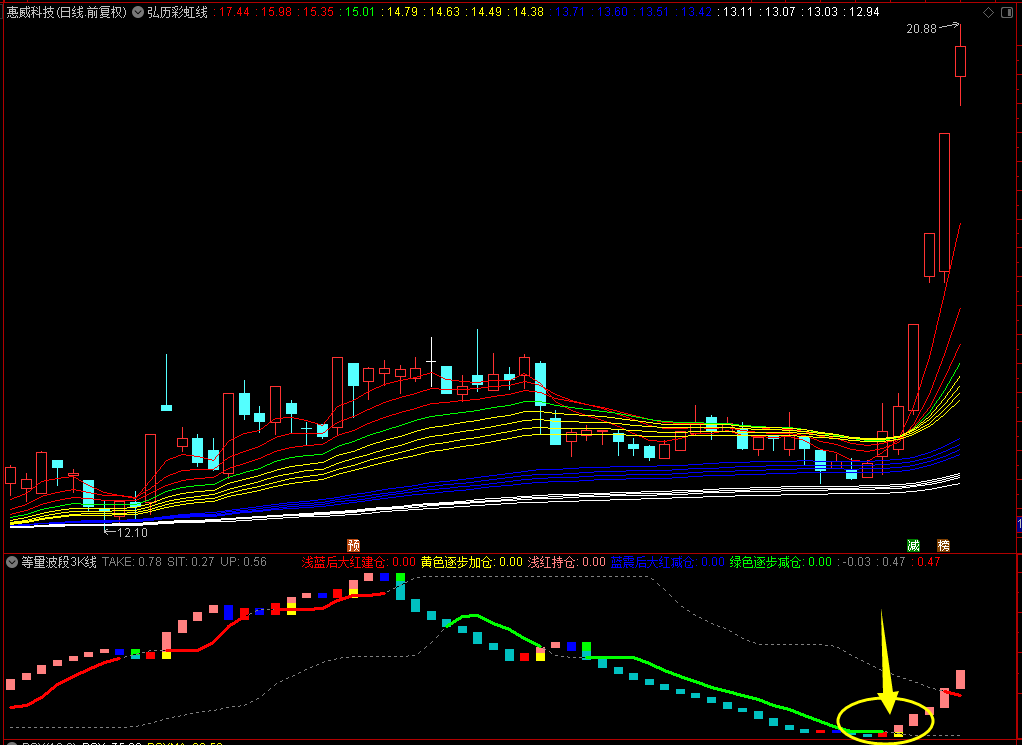Image resolution: width=1022 pixels, height=745 pixels.
Task: Click the outlined diamond icon top-right
Action: coord(989,12)
